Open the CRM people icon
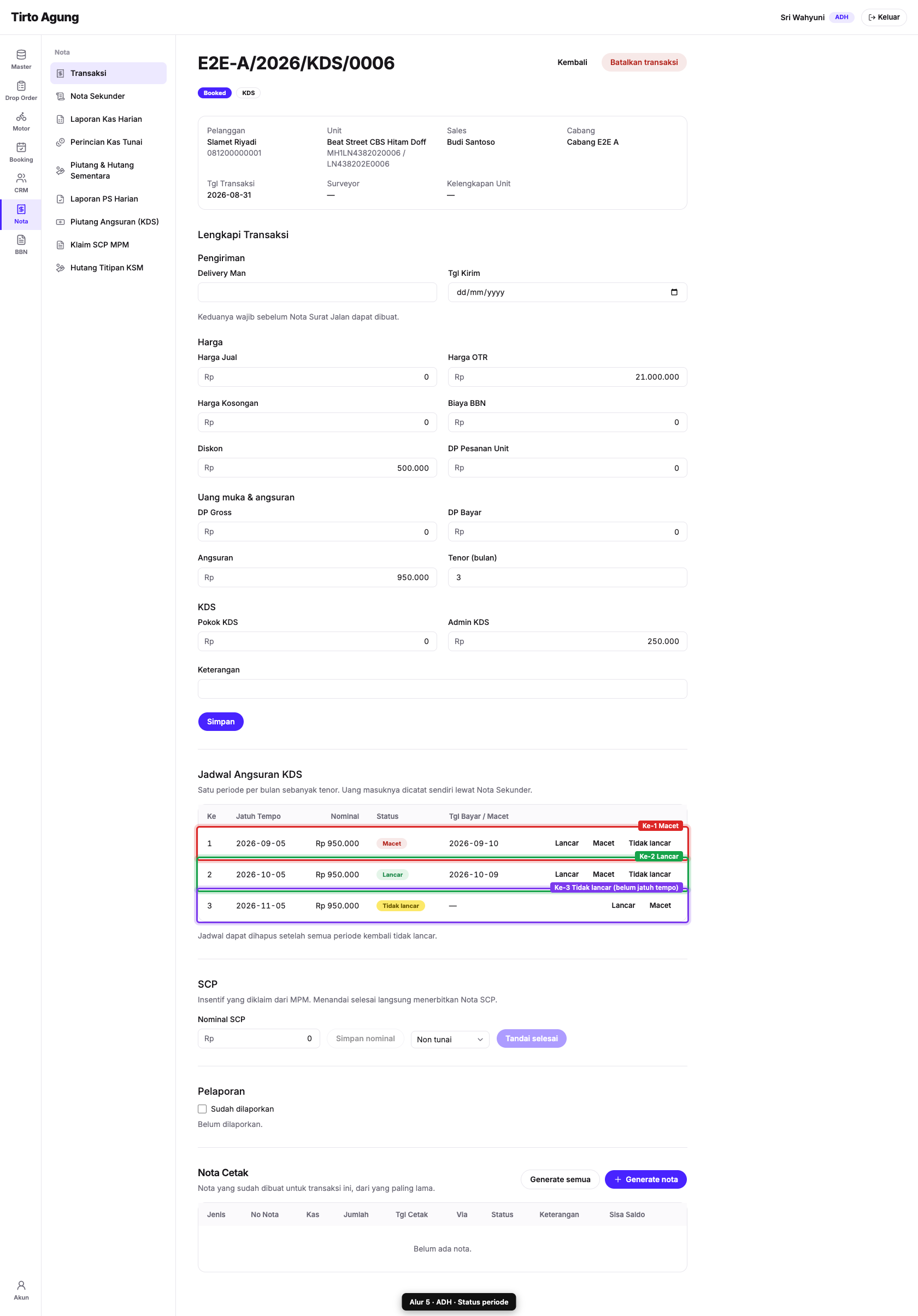Viewport: 918px width, 1316px height. coord(21,178)
